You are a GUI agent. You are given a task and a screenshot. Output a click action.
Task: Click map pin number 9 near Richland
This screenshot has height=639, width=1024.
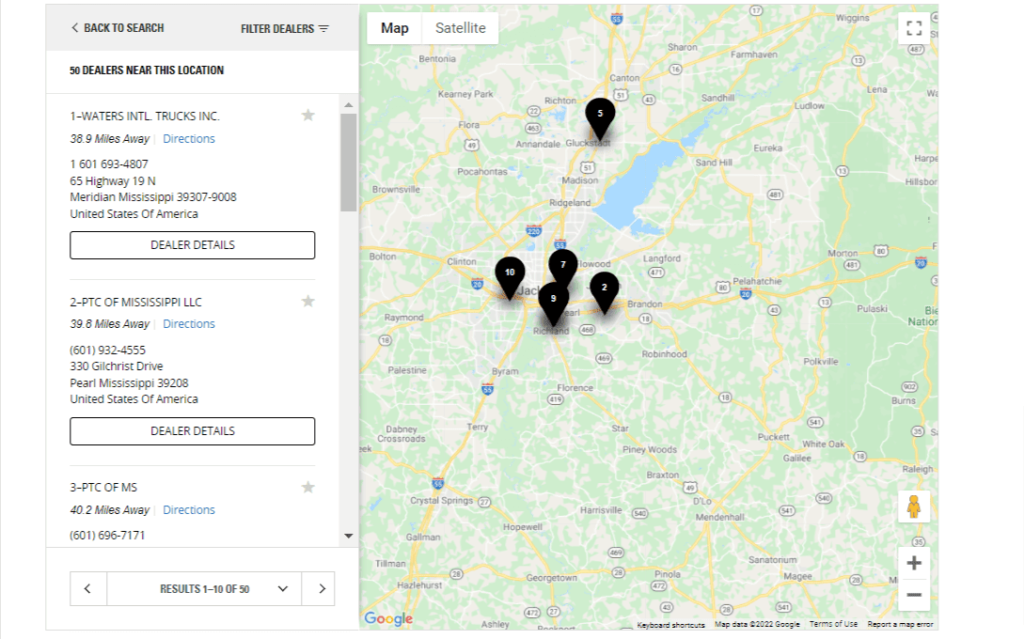click(553, 300)
